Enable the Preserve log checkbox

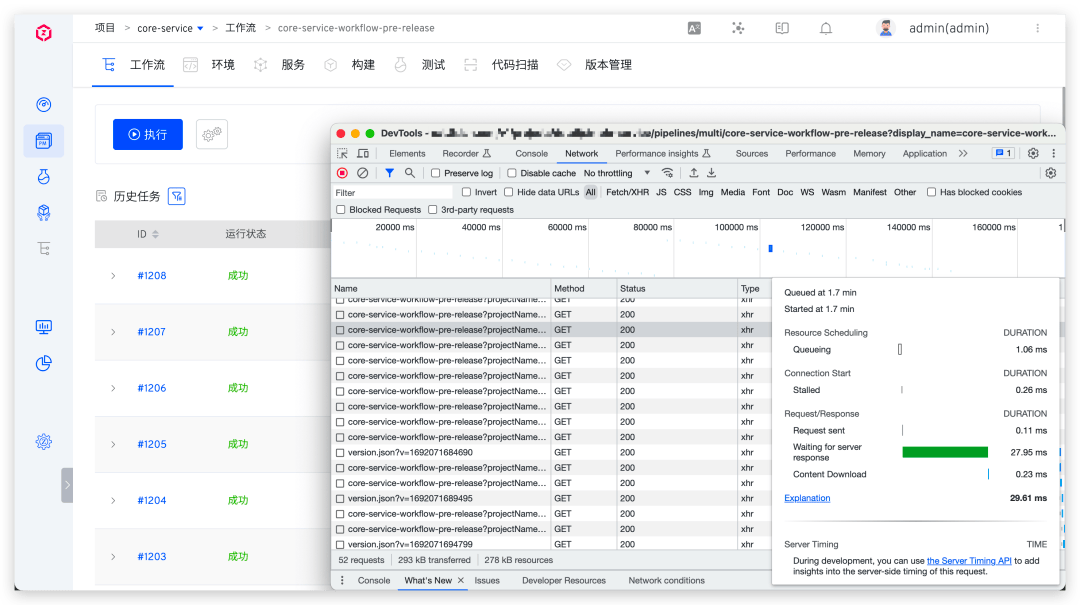pyautogui.click(x=436, y=173)
